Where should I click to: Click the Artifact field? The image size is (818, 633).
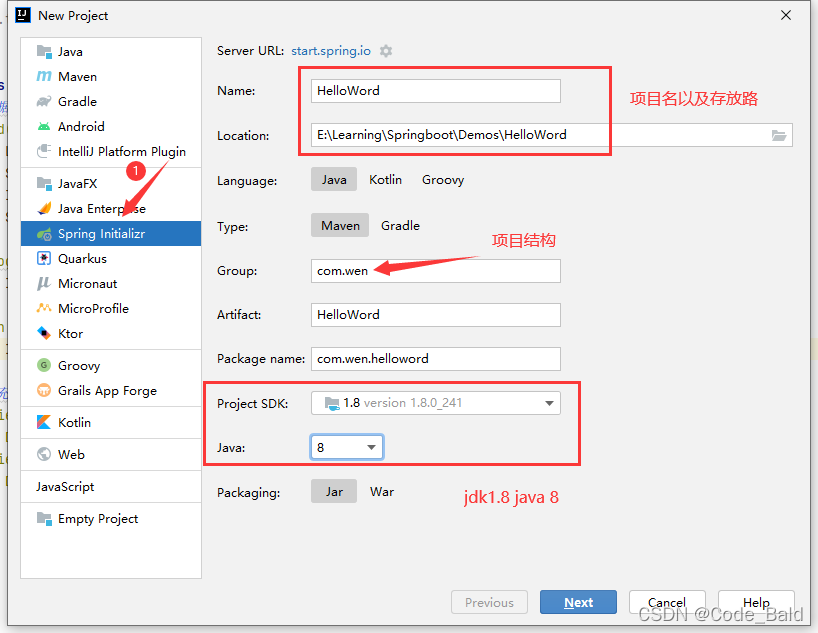pos(436,315)
